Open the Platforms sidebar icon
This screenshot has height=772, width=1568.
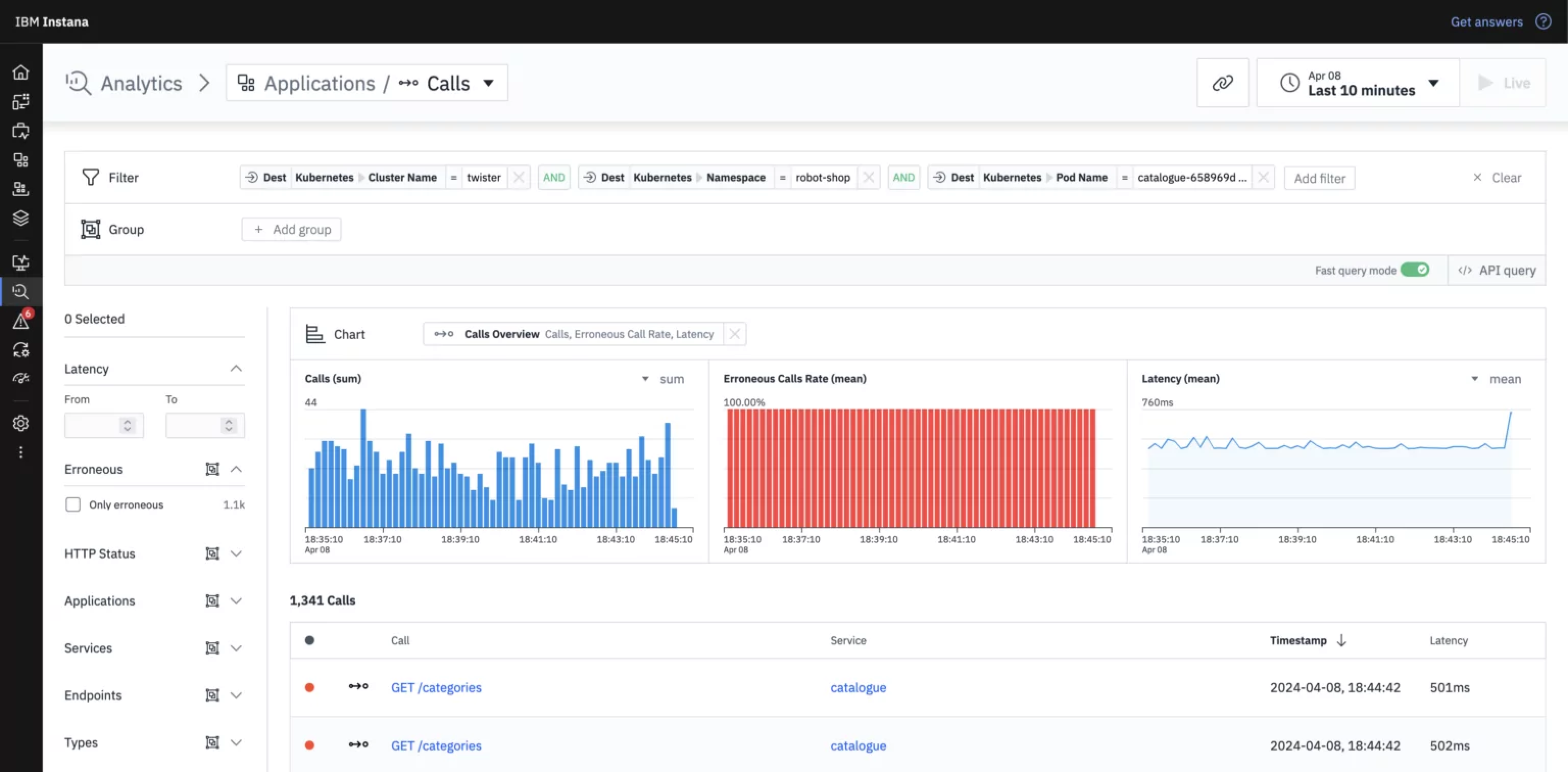pyautogui.click(x=21, y=189)
